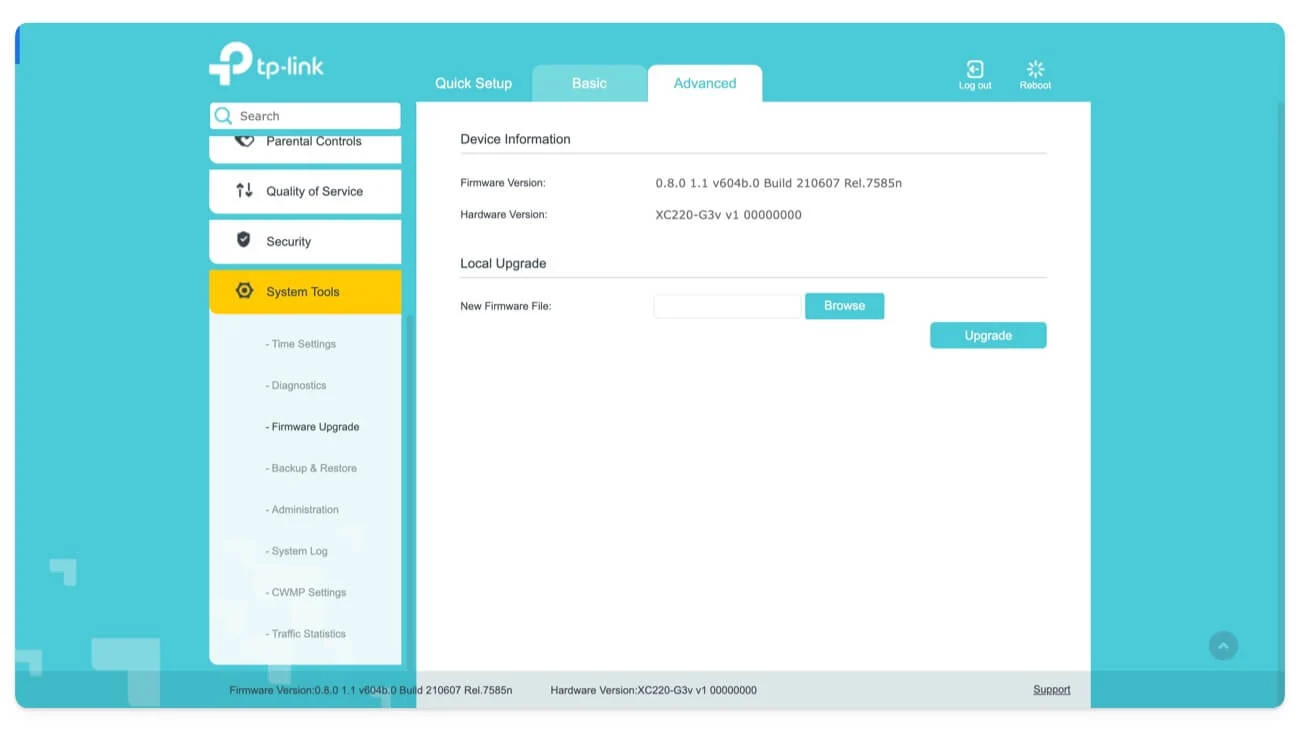Expand the Parental Controls menu

click(313, 143)
